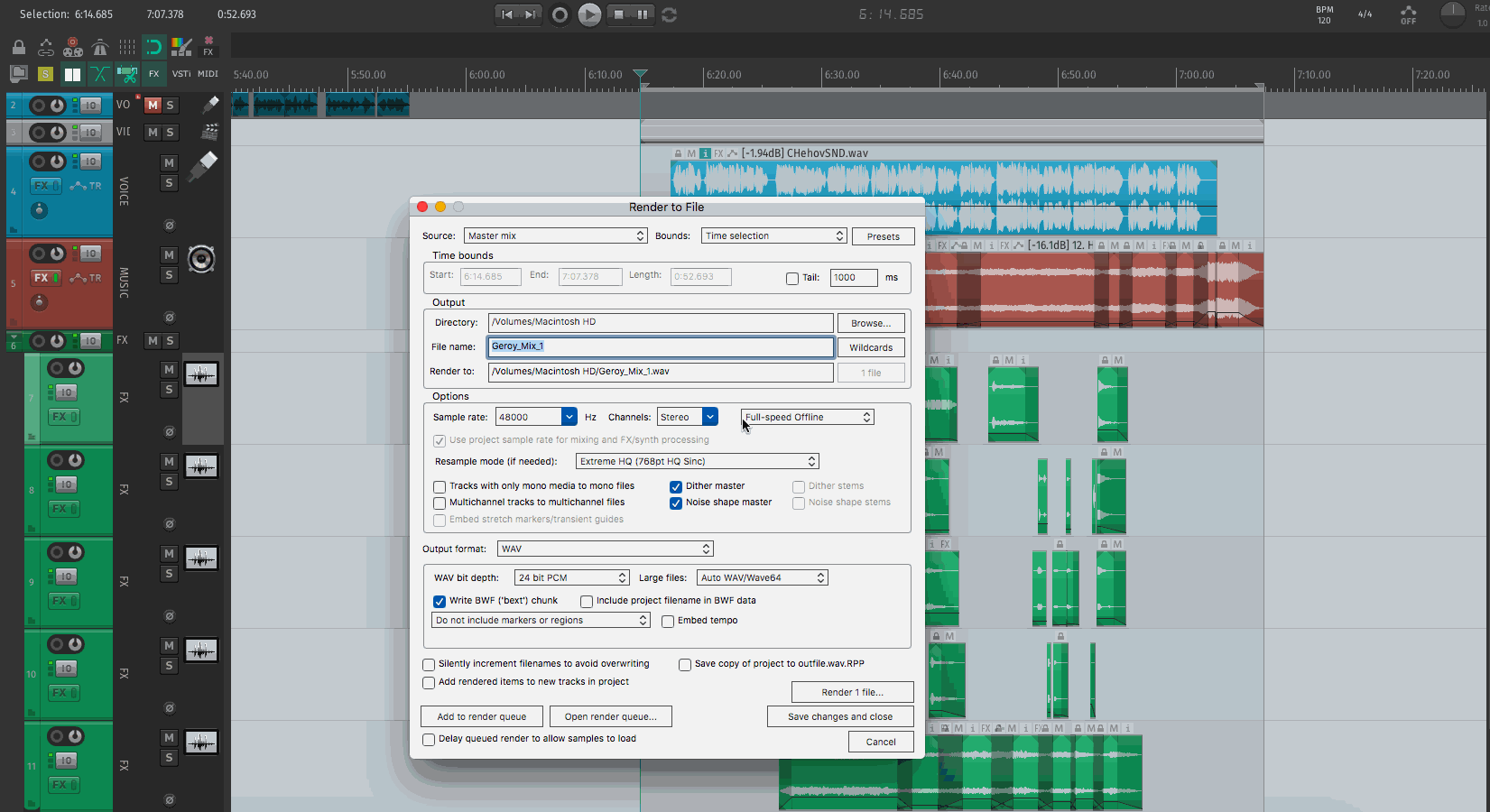
Task: Open the Source dropdown showing Master mix
Action: [556, 236]
